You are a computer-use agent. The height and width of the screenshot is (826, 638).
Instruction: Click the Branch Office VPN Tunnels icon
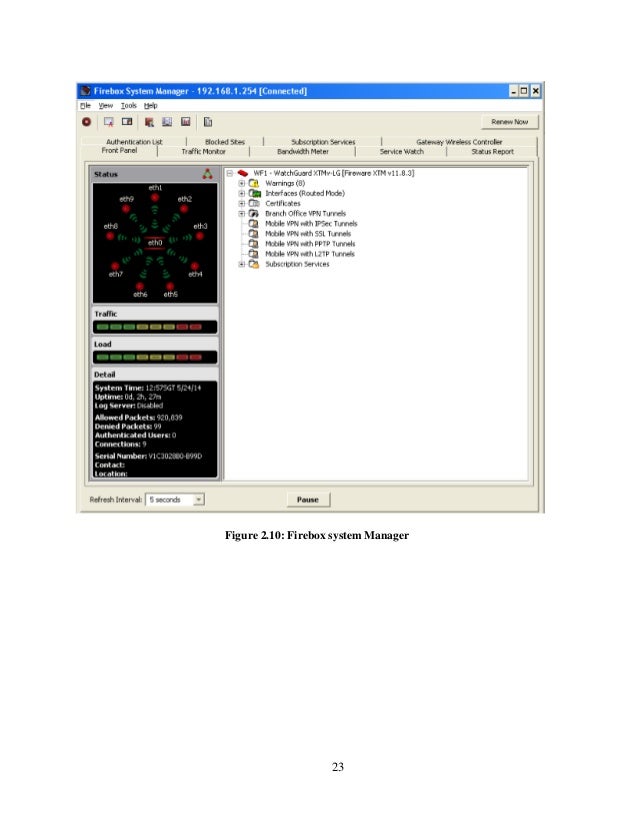tap(254, 213)
